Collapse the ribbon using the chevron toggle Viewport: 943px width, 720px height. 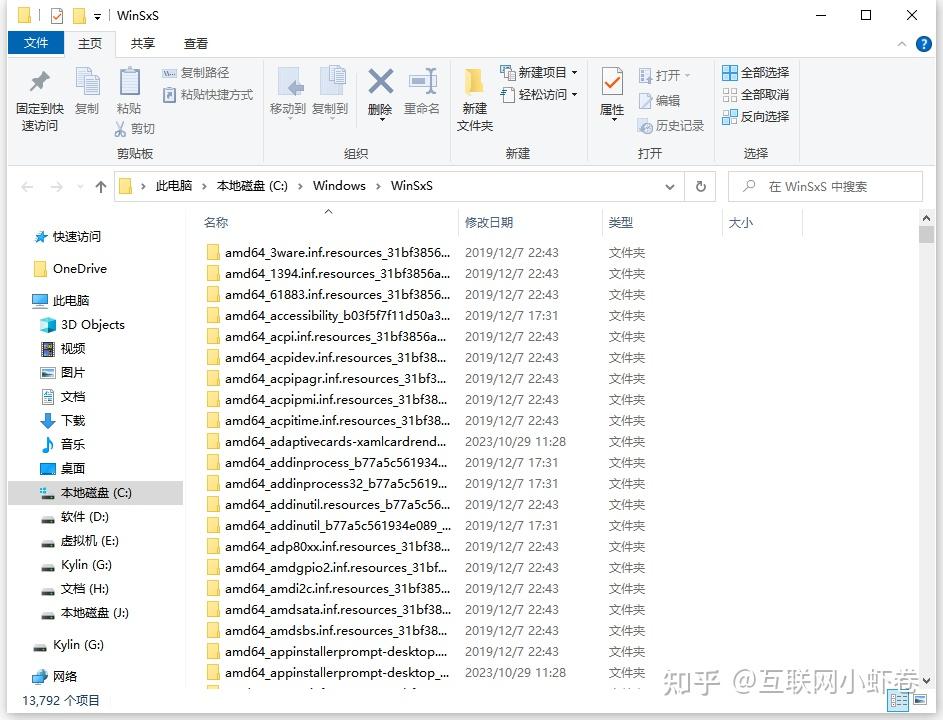pos(901,42)
